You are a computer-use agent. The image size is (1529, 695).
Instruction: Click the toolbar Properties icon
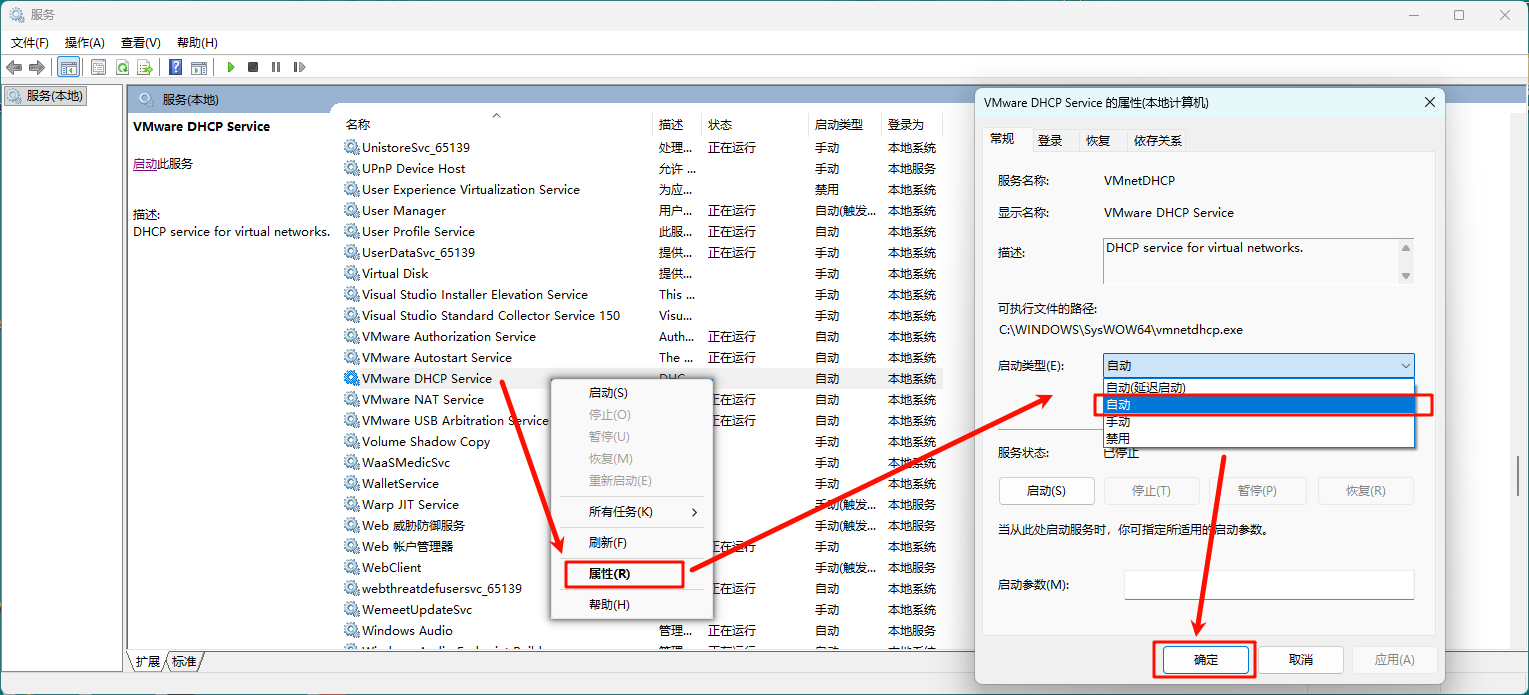[x=98, y=67]
